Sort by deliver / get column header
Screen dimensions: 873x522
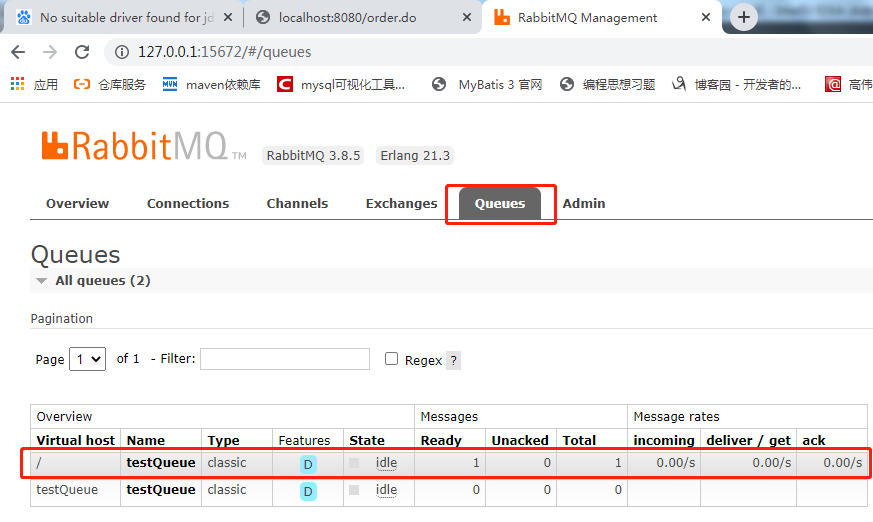coord(748,441)
